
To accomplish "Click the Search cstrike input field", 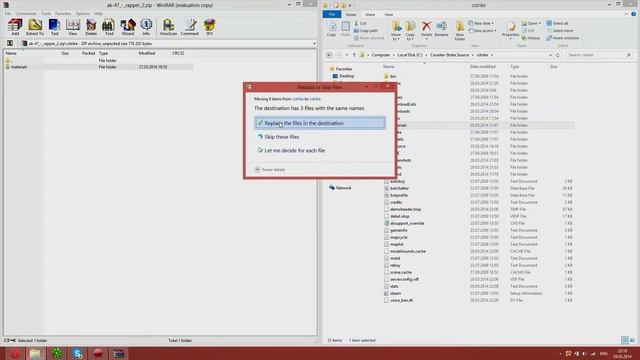I will (598, 55).
